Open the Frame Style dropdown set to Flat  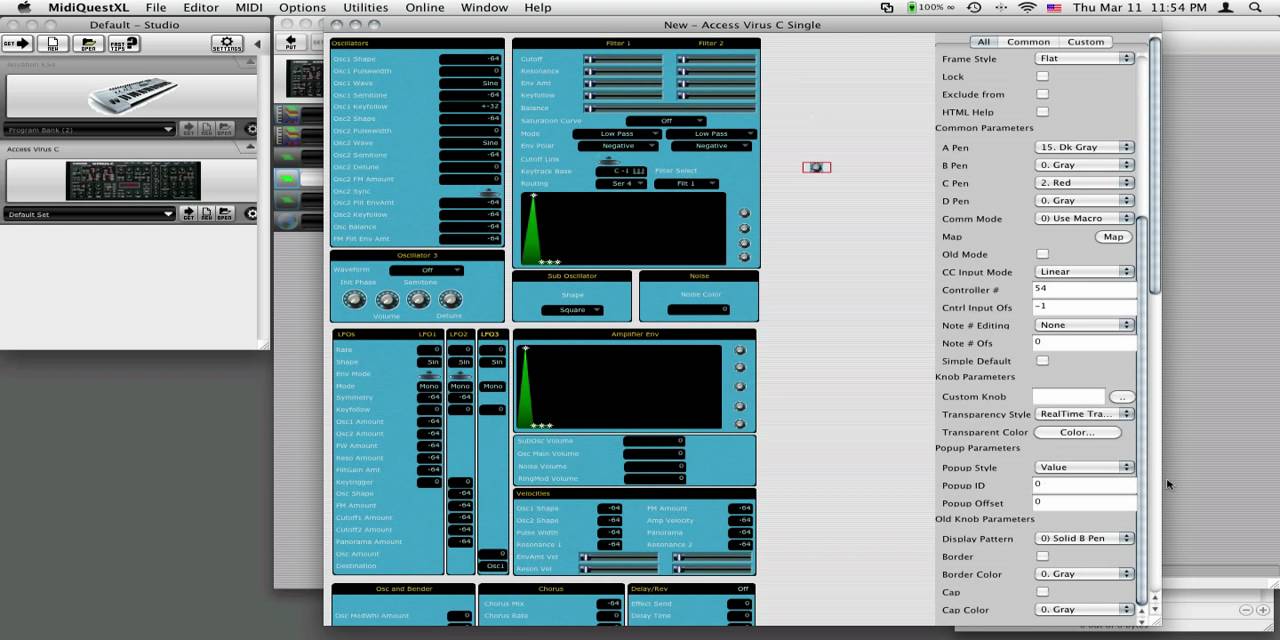[1084, 59]
